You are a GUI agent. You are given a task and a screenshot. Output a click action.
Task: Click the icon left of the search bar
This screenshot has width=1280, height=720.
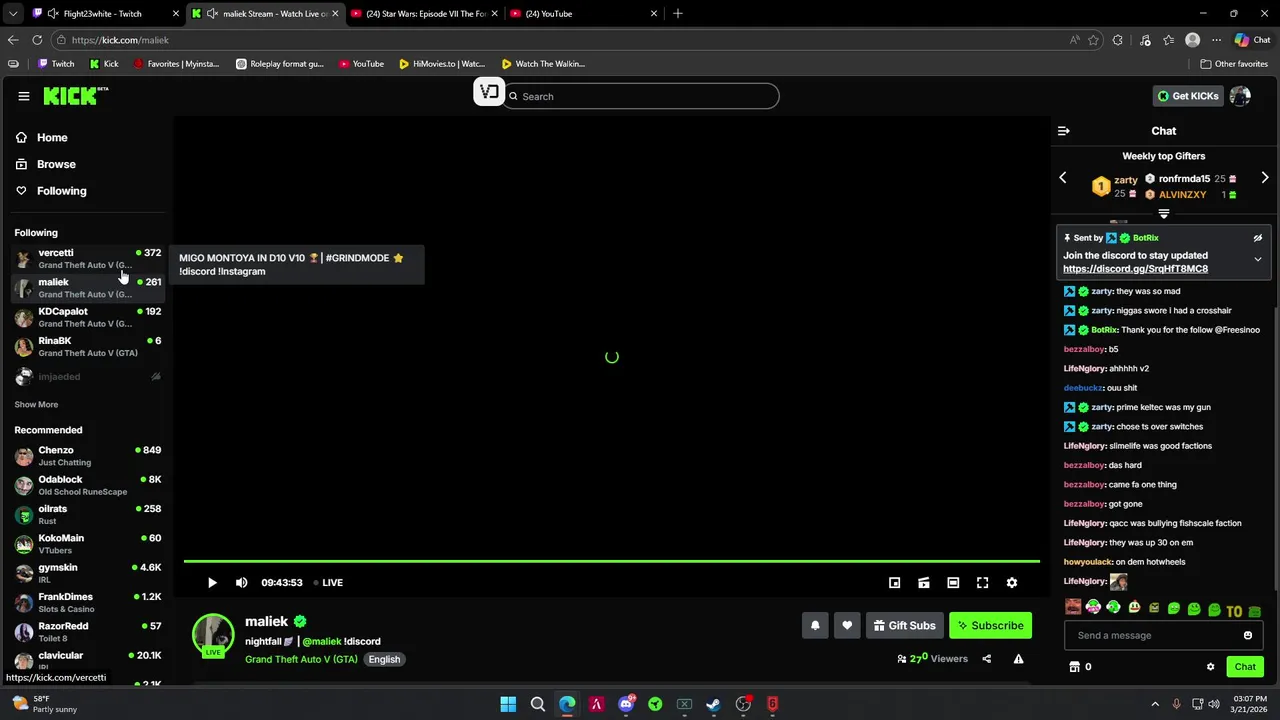488,93
